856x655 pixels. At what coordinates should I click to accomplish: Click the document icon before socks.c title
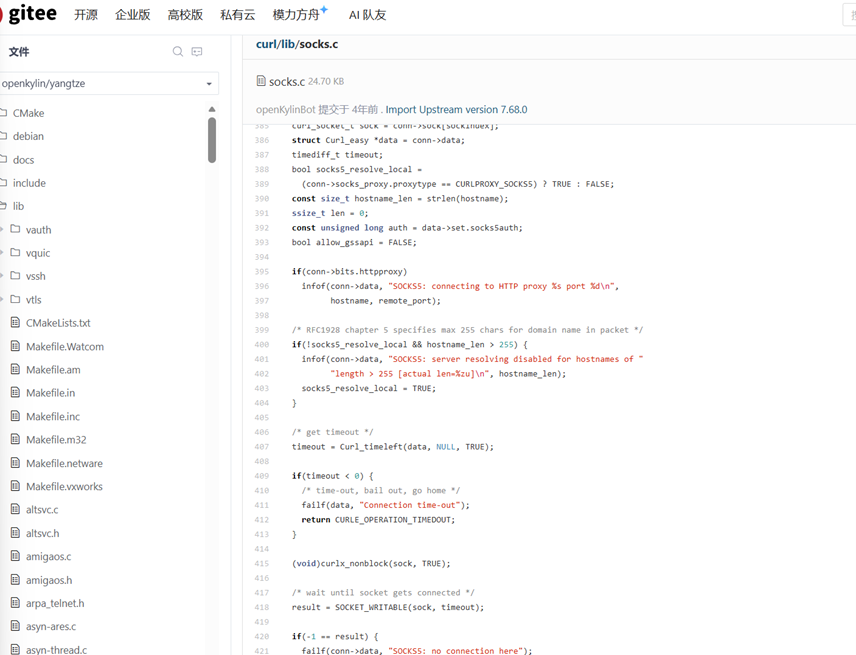261,81
